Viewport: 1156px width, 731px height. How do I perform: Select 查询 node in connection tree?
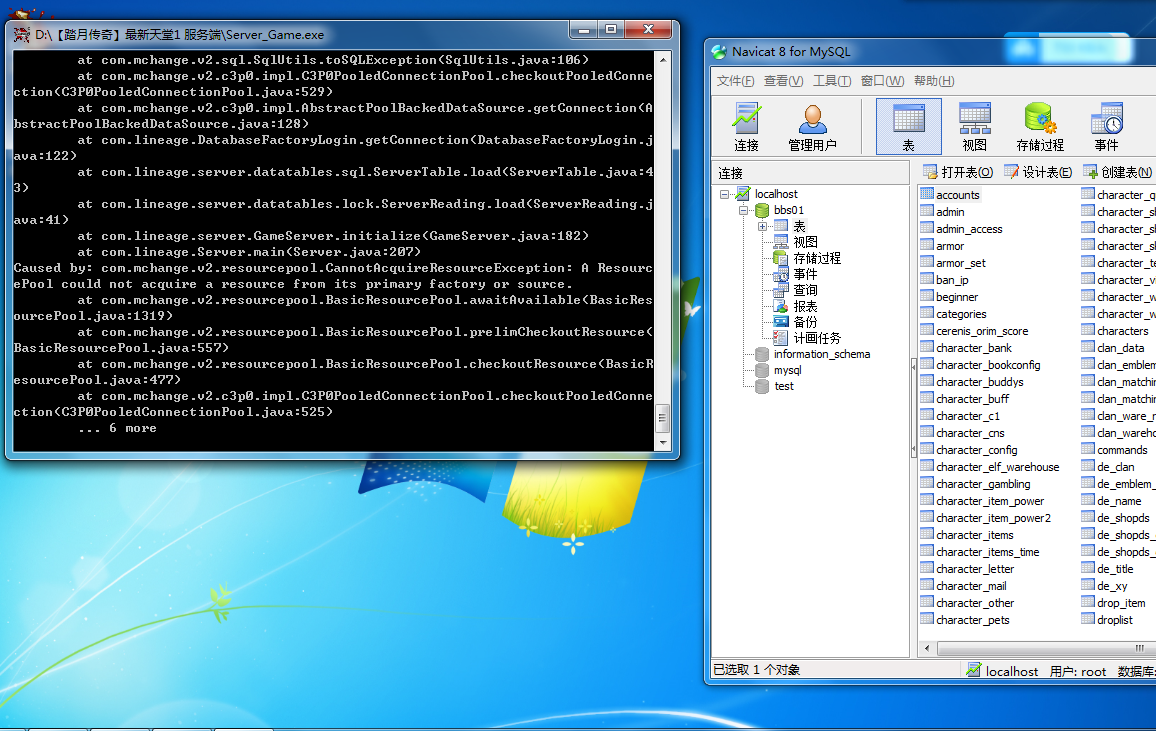tap(805, 290)
